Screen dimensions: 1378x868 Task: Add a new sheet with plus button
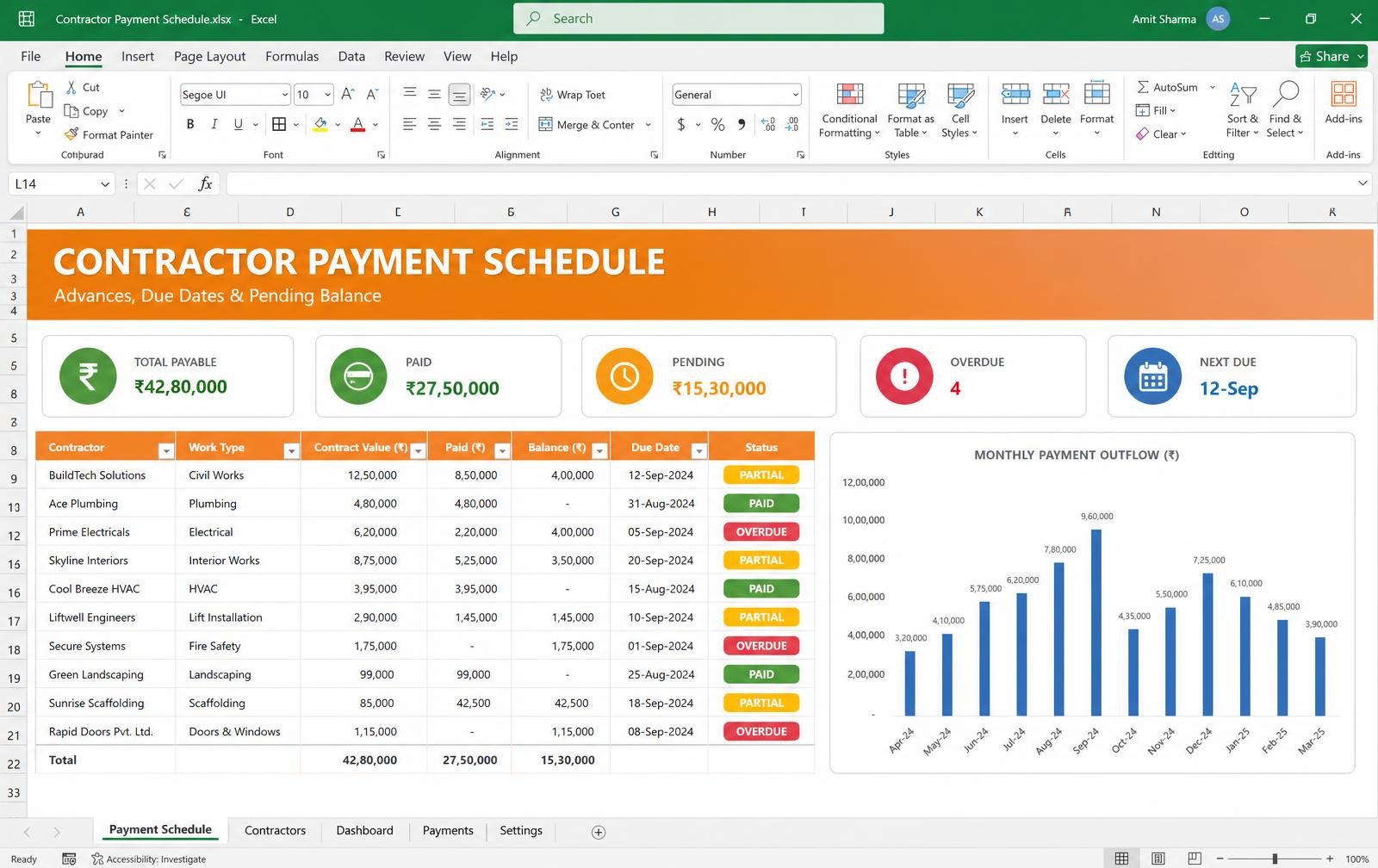(599, 832)
